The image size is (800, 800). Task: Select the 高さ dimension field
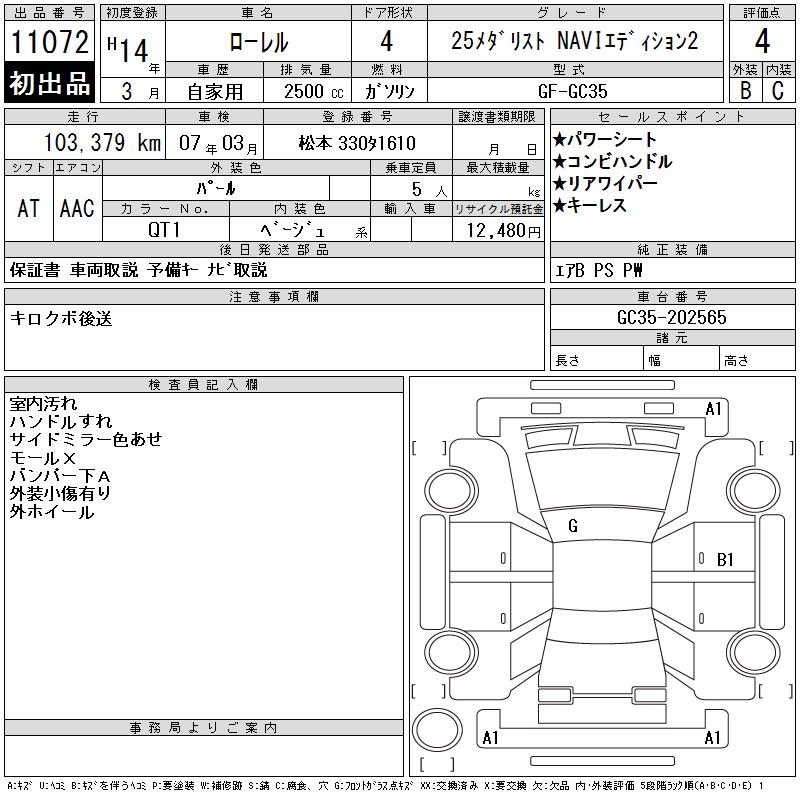coord(757,360)
